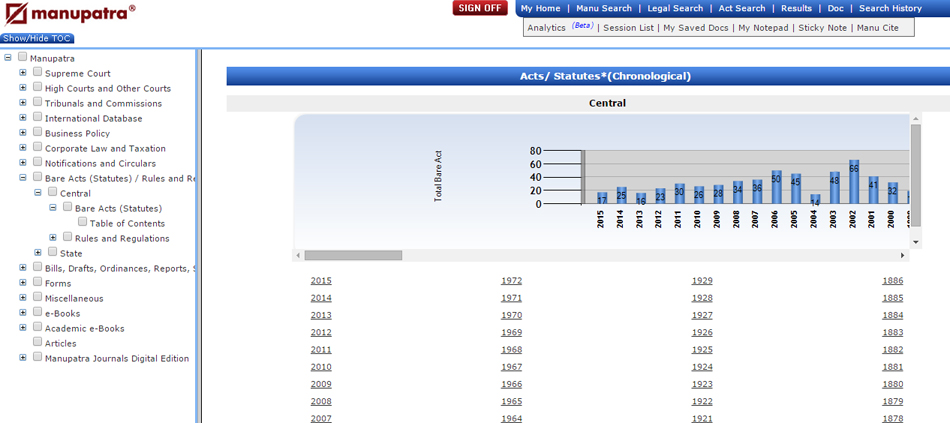
Task: Open Analytics Beta link
Action: (560, 27)
